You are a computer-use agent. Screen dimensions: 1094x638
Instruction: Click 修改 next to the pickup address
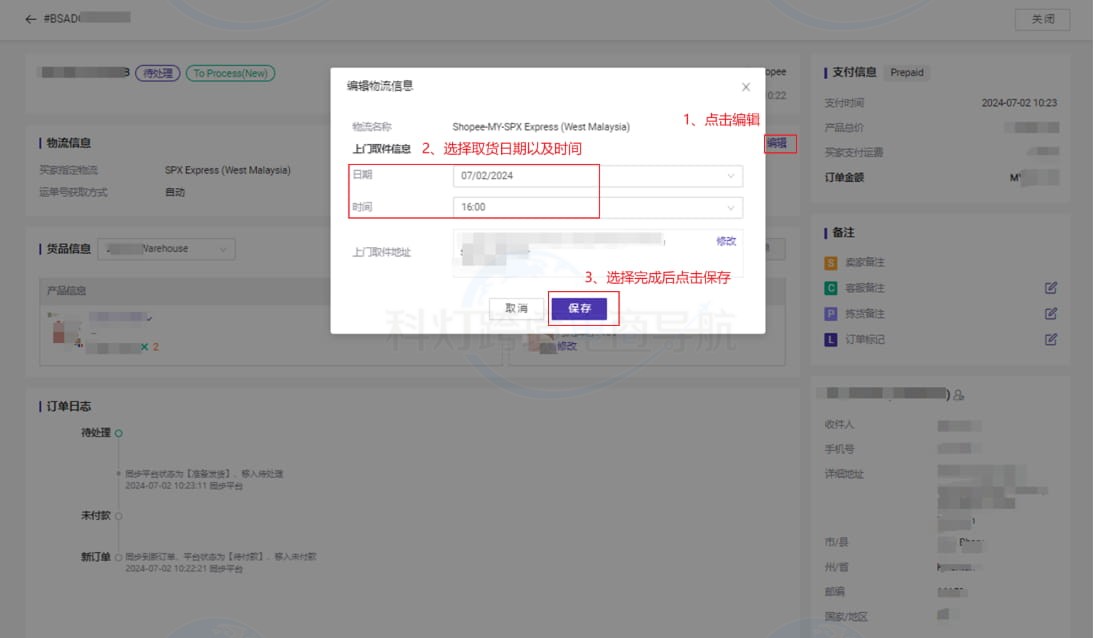727,241
